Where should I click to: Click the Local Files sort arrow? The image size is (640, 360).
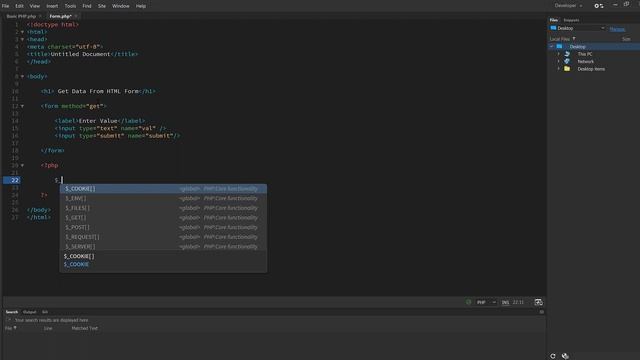(574, 39)
